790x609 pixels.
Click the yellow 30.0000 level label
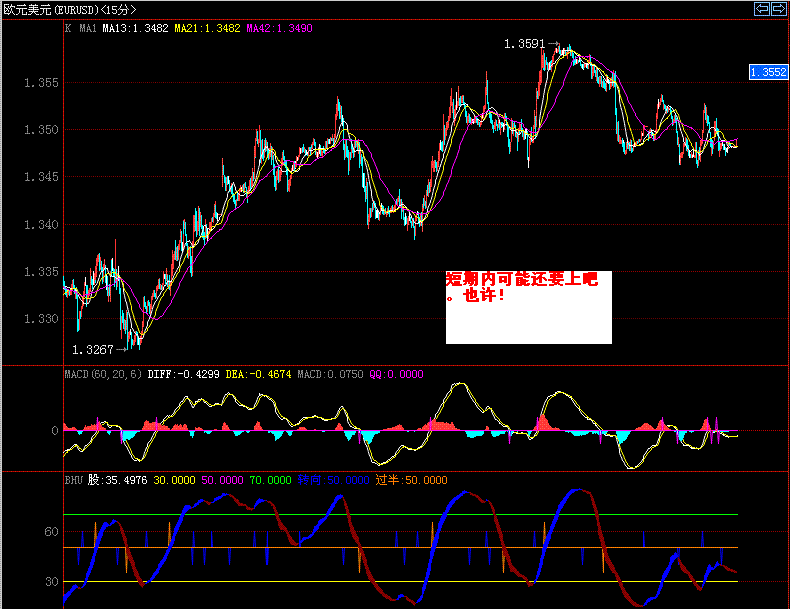[174, 480]
